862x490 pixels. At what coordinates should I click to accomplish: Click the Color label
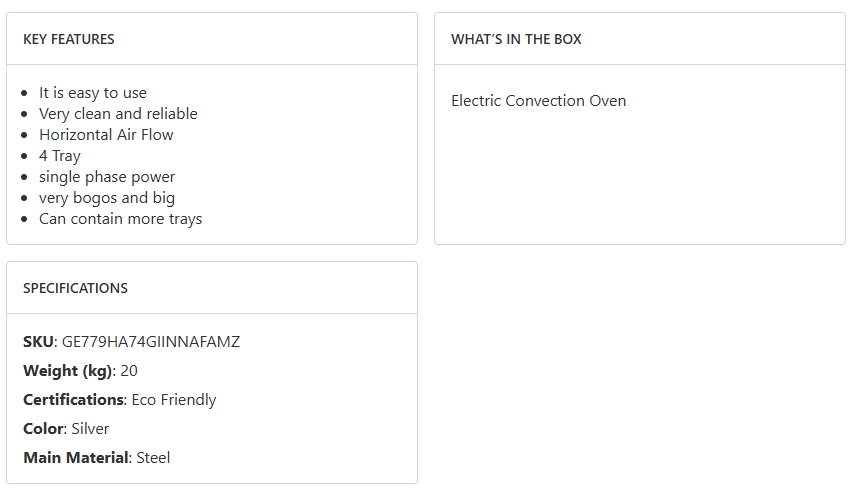tap(43, 429)
